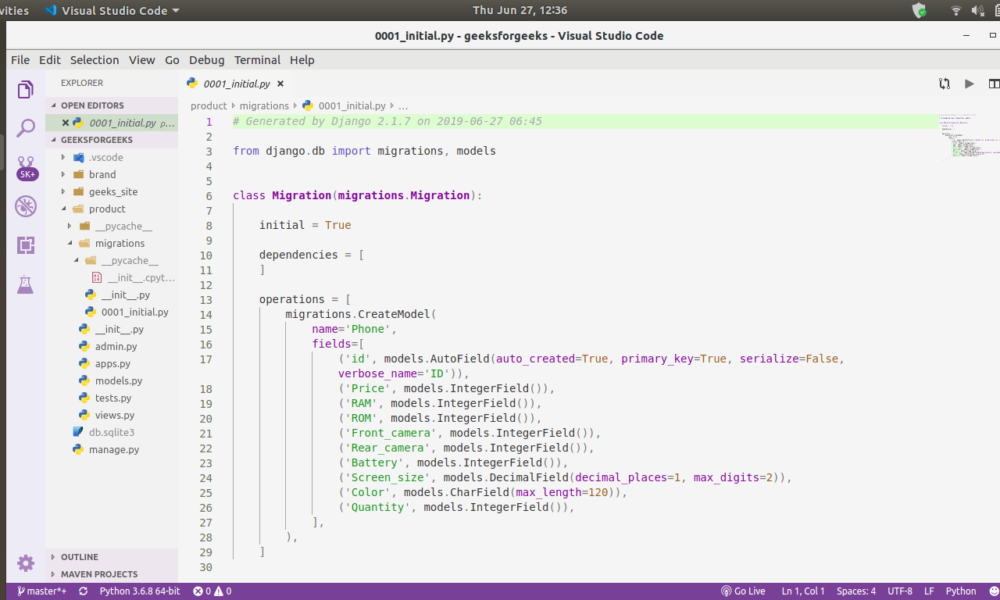Image resolution: width=1000 pixels, height=600 pixels.
Task: Click line number 14 in the gutter
Action: point(205,314)
